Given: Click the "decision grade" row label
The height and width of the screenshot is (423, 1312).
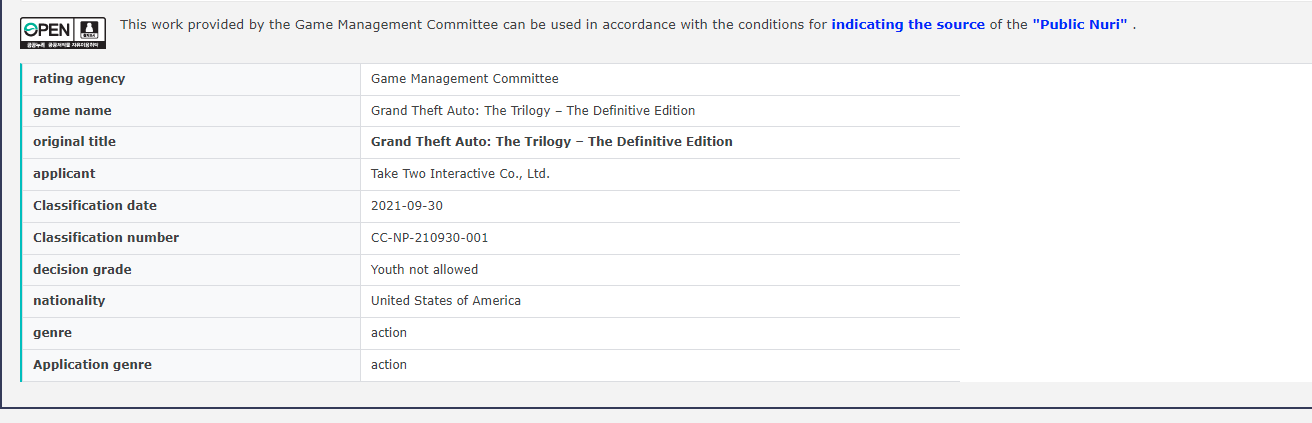Looking at the screenshot, I should point(82,270).
